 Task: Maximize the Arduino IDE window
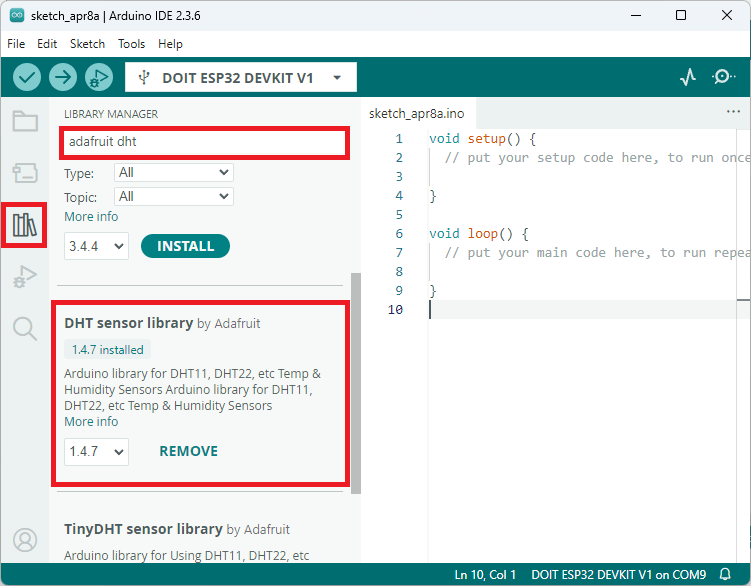(x=681, y=15)
